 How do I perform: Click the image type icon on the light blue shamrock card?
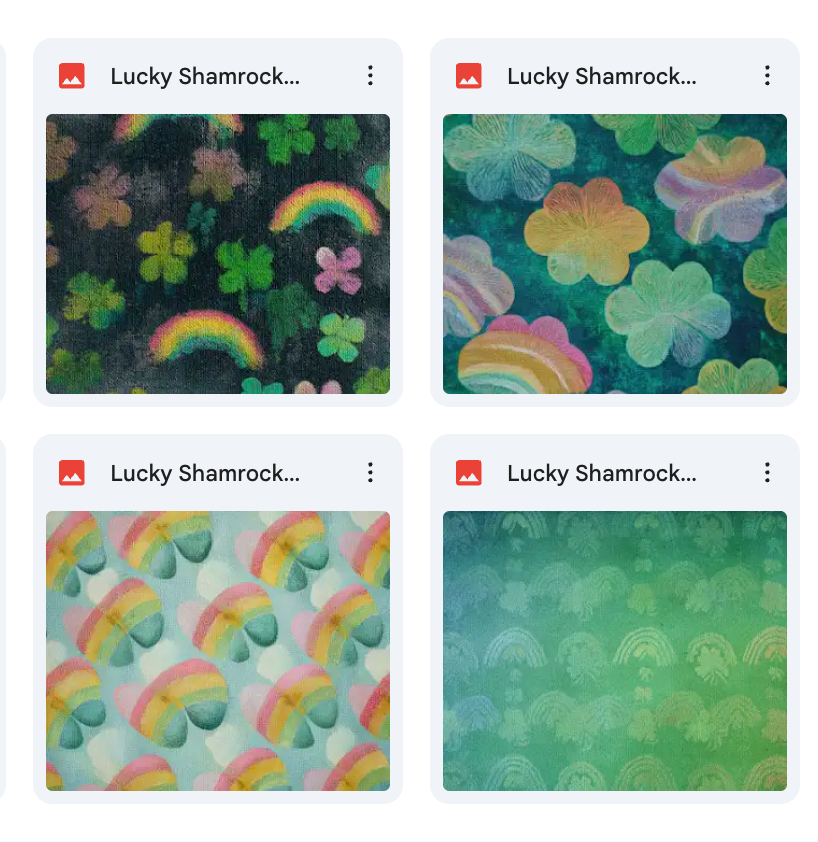click(72, 473)
